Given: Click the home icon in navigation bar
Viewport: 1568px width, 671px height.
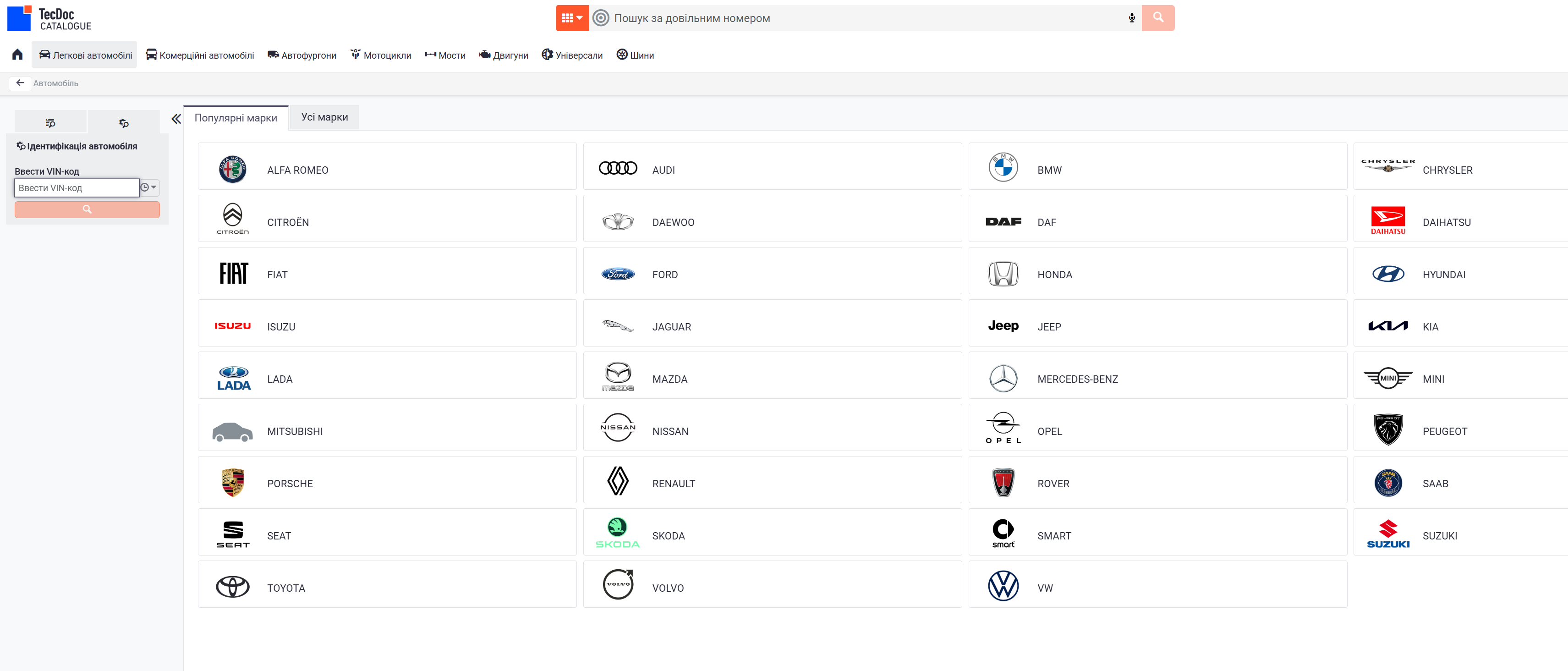Looking at the screenshot, I should click(x=17, y=55).
